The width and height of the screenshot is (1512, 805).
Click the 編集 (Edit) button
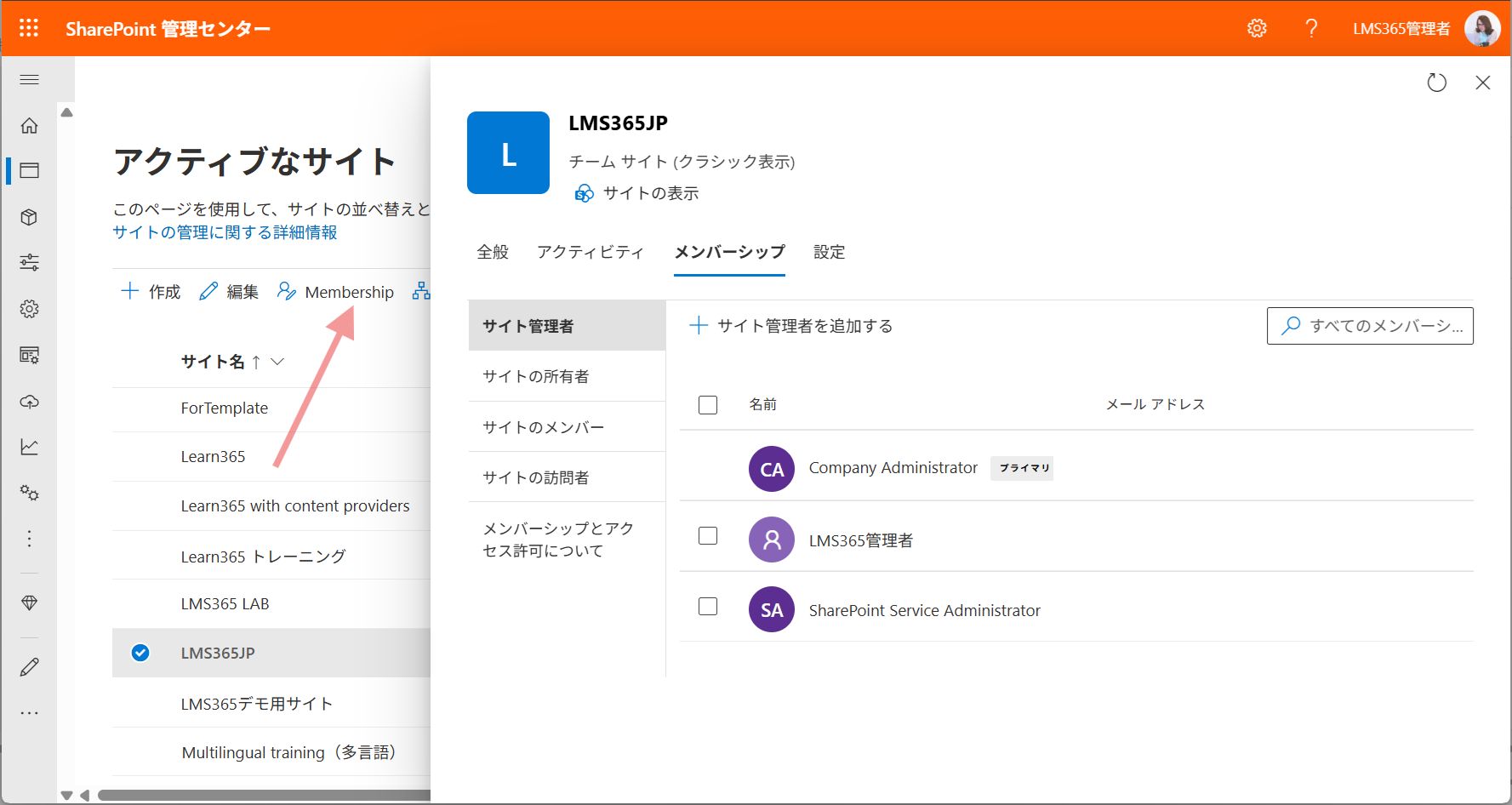pos(229,292)
